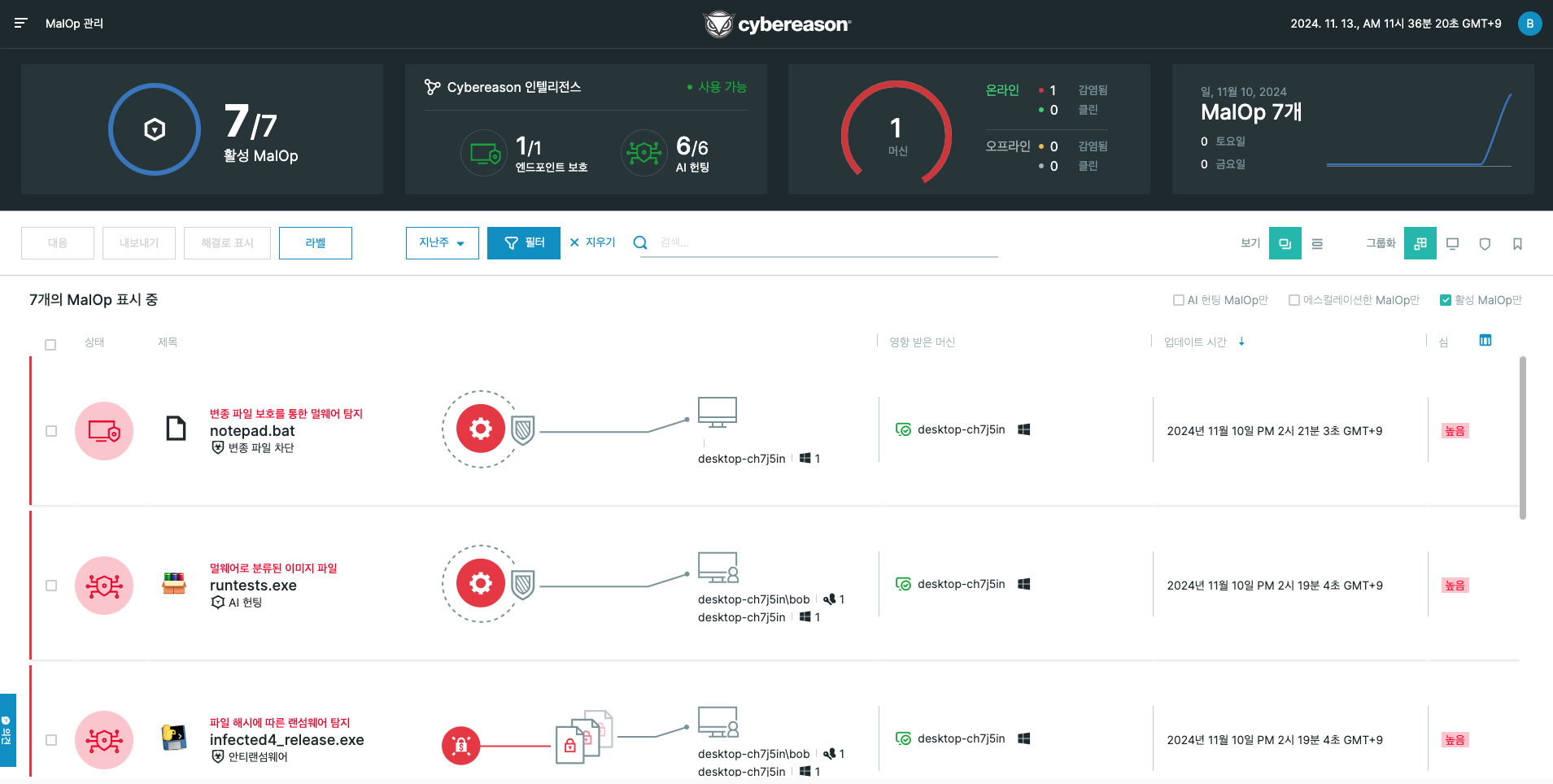Click infected4_release.exe row status icon

pos(104,740)
